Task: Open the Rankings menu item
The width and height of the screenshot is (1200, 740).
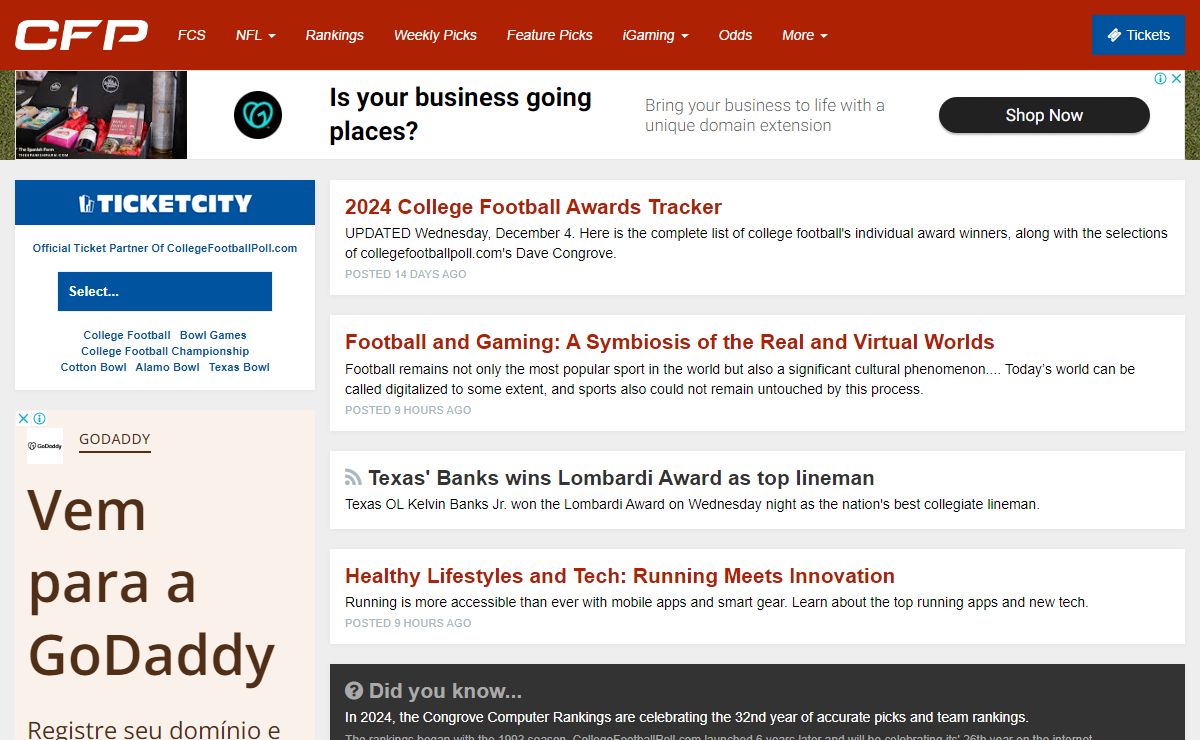Action: (335, 35)
